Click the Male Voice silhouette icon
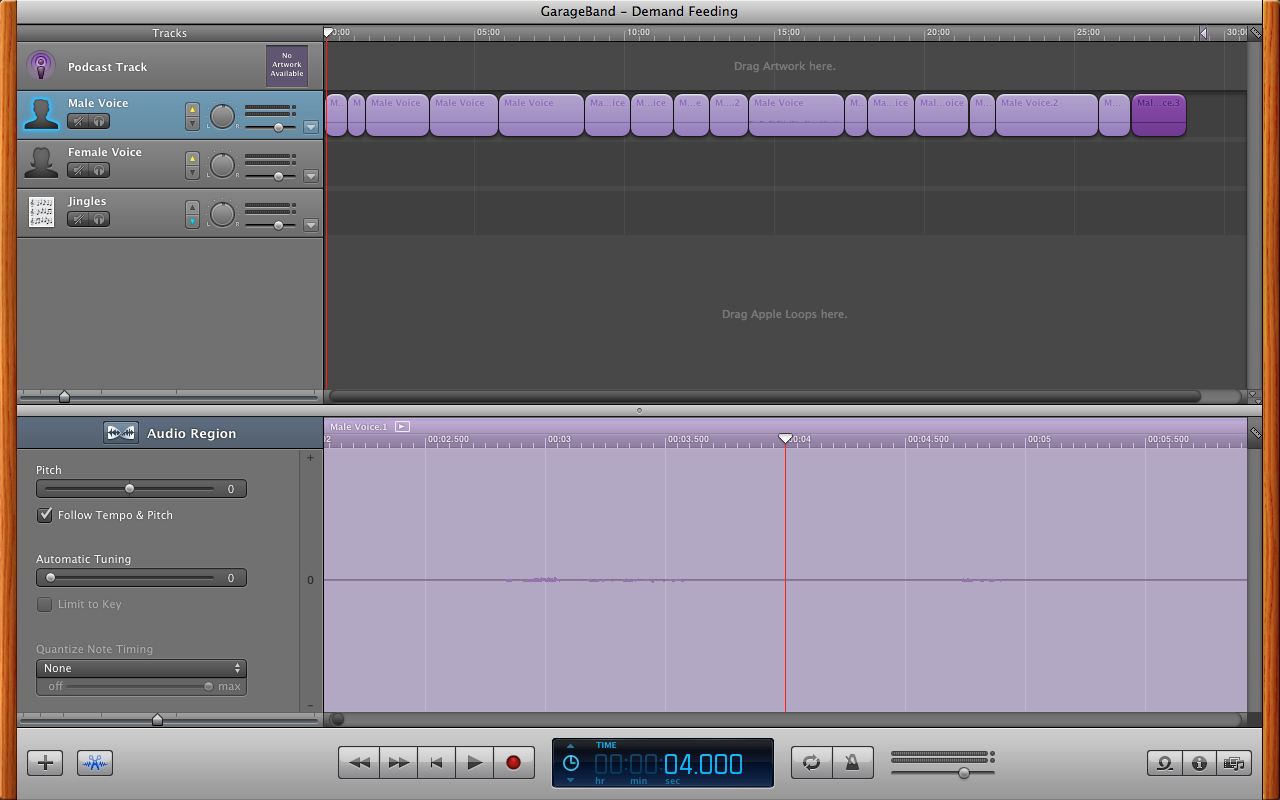The image size is (1280, 800). point(41,114)
